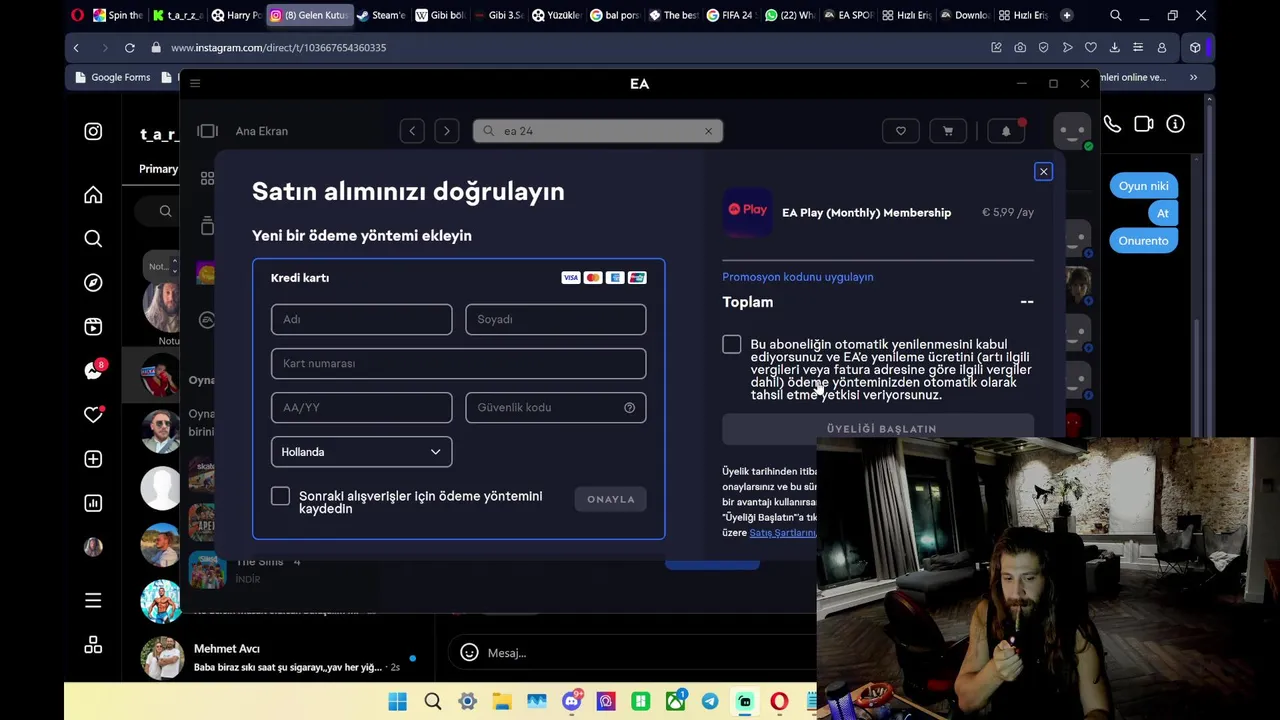Close the purchase confirmation dialog
1280x720 pixels.
click(1043, 172)
